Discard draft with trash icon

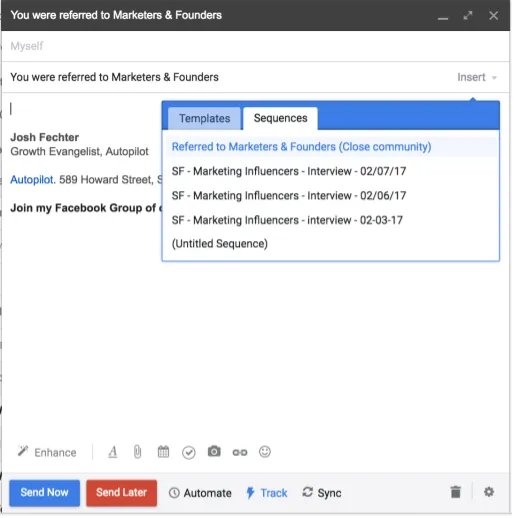pos(456,492)
